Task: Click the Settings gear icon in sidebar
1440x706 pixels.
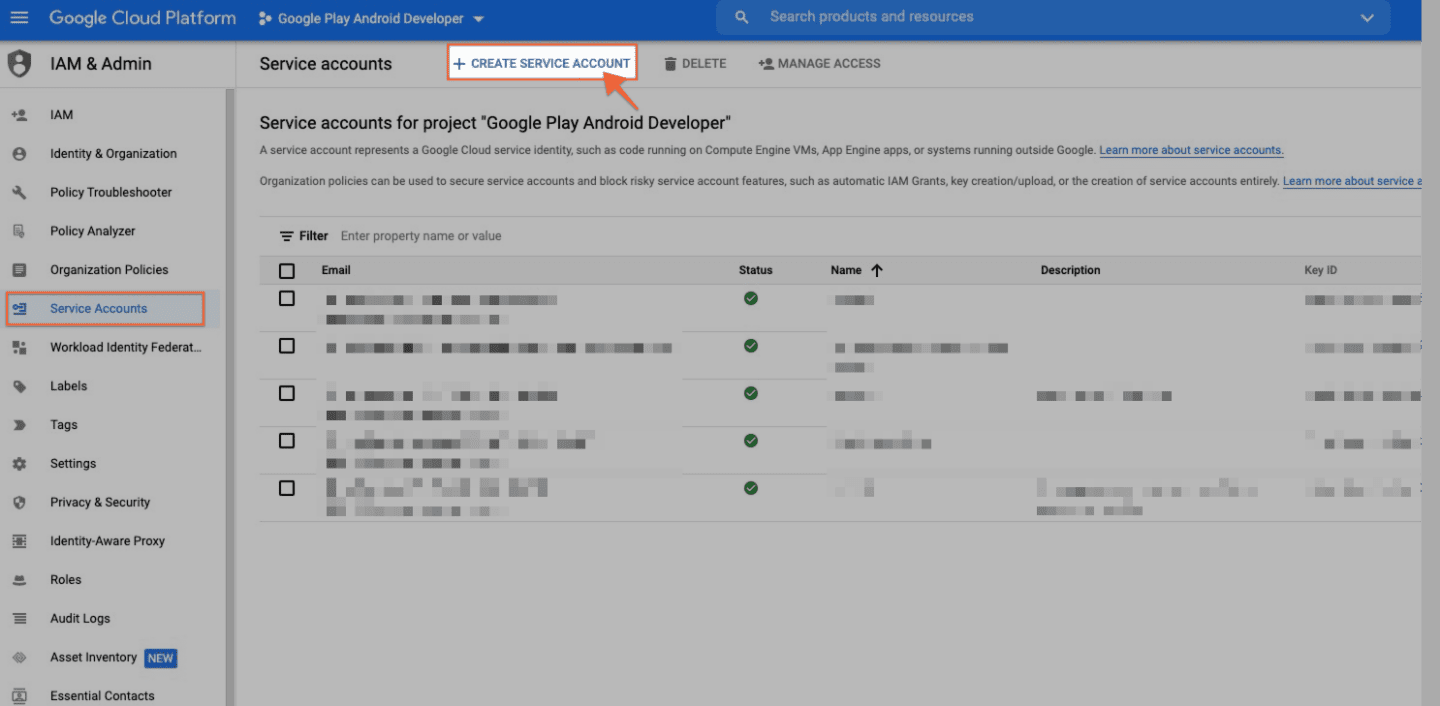Action: coord(19,464)
